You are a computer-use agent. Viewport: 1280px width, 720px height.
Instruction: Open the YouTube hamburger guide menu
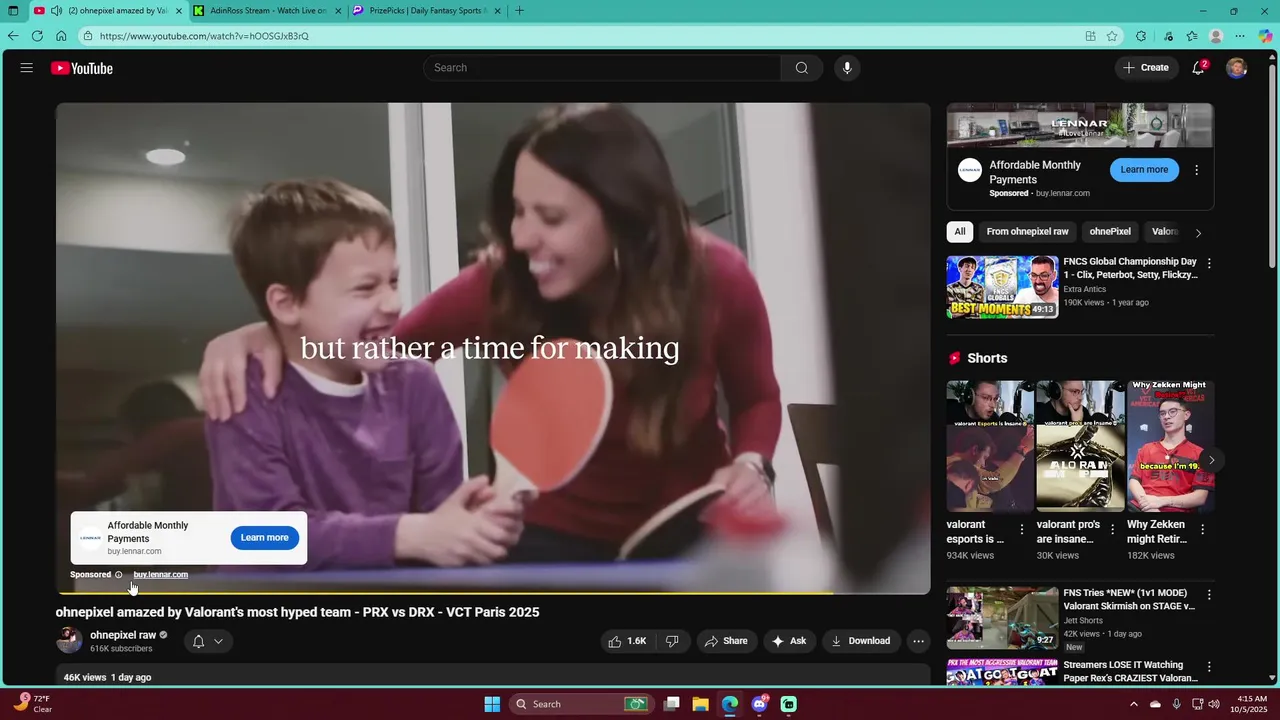(27, 68)
